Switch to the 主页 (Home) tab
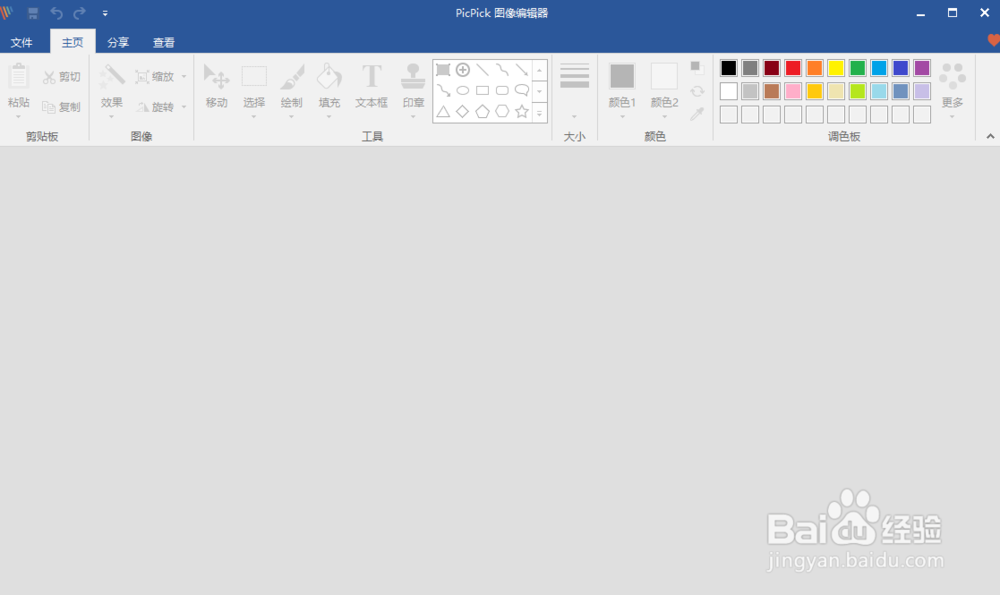The width and height of the screenshot is (1000, 595). click(x=72, y=42)
